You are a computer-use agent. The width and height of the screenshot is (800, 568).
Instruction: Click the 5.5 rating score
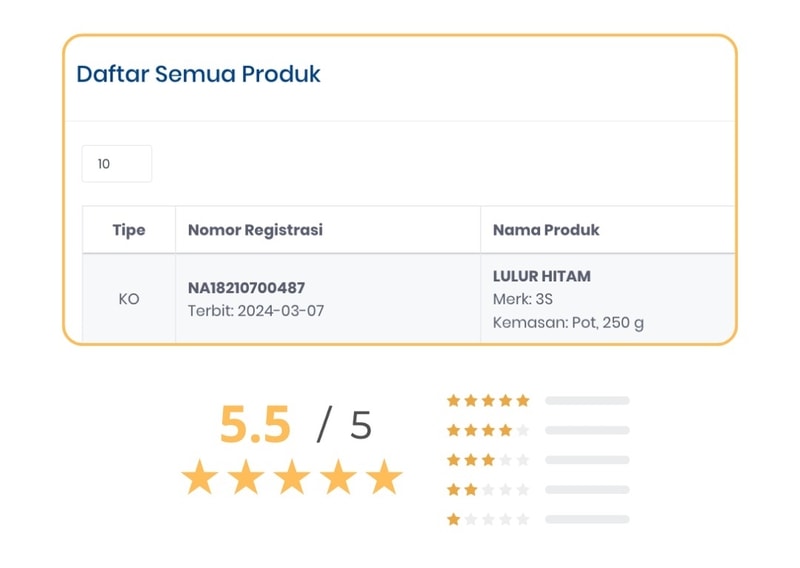(255, 427)
